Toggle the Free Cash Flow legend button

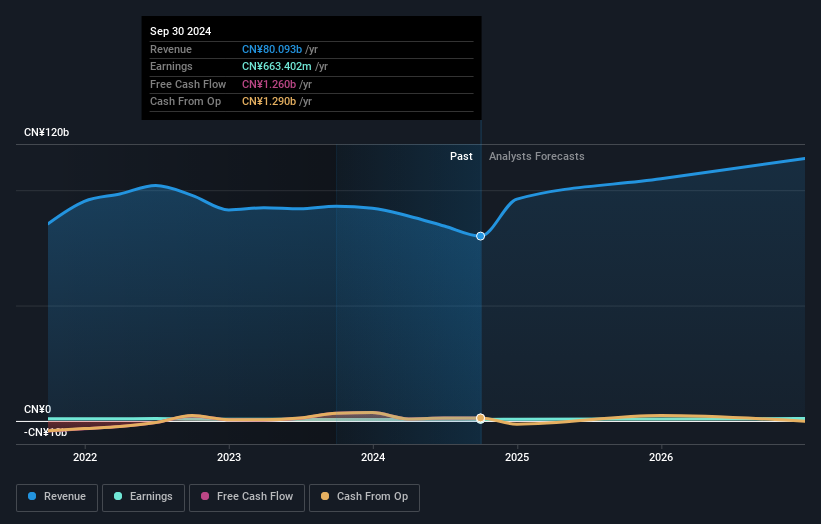click(247, 497)
